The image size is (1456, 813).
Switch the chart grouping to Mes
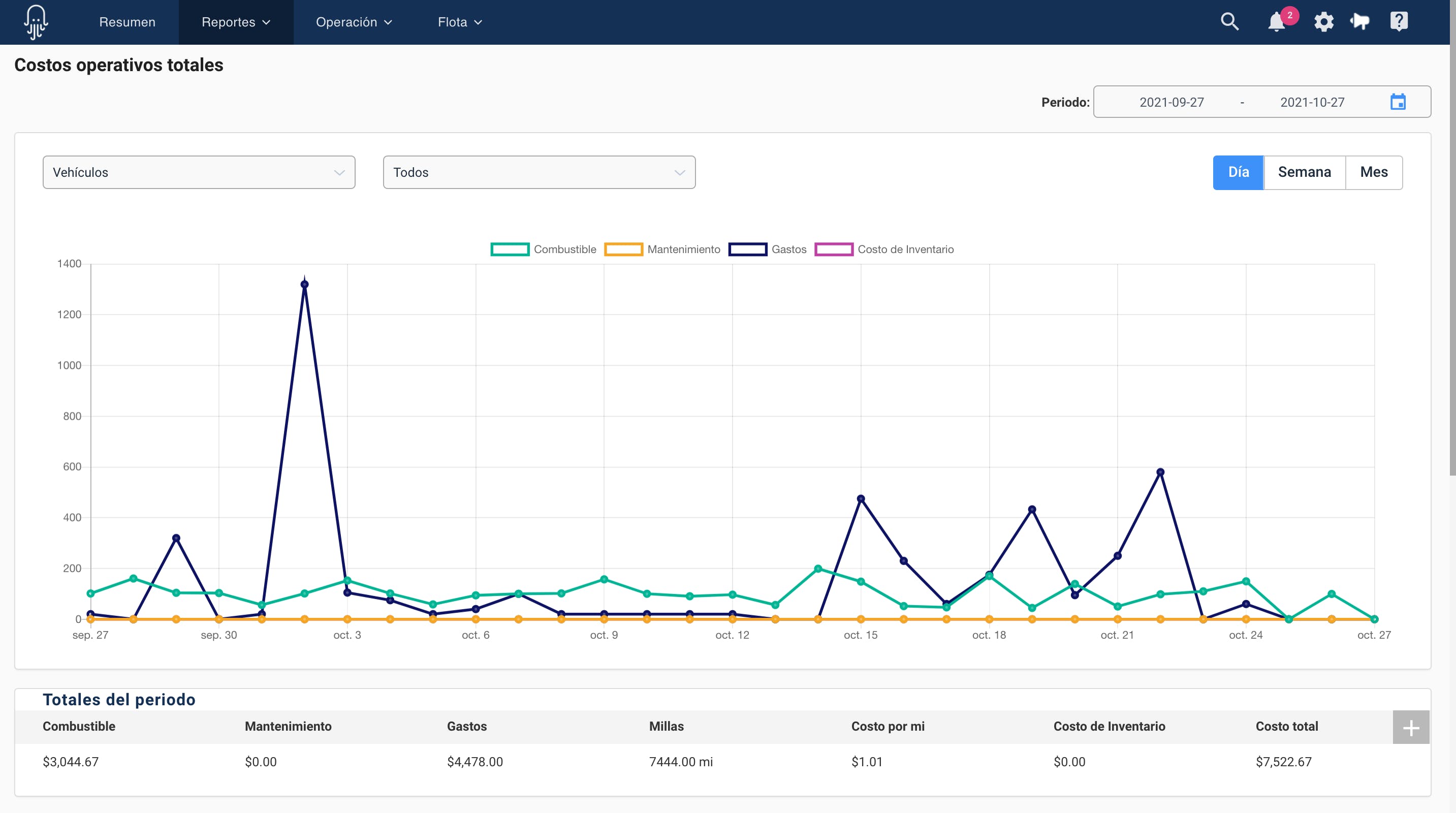pos(1374,172)
